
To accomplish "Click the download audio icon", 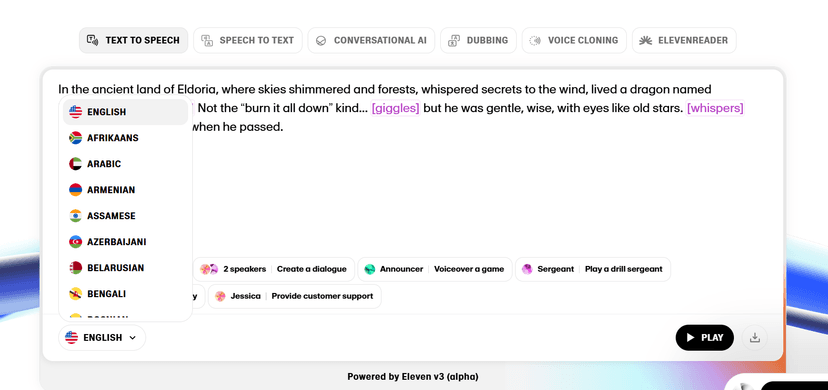I will point(755,338).
